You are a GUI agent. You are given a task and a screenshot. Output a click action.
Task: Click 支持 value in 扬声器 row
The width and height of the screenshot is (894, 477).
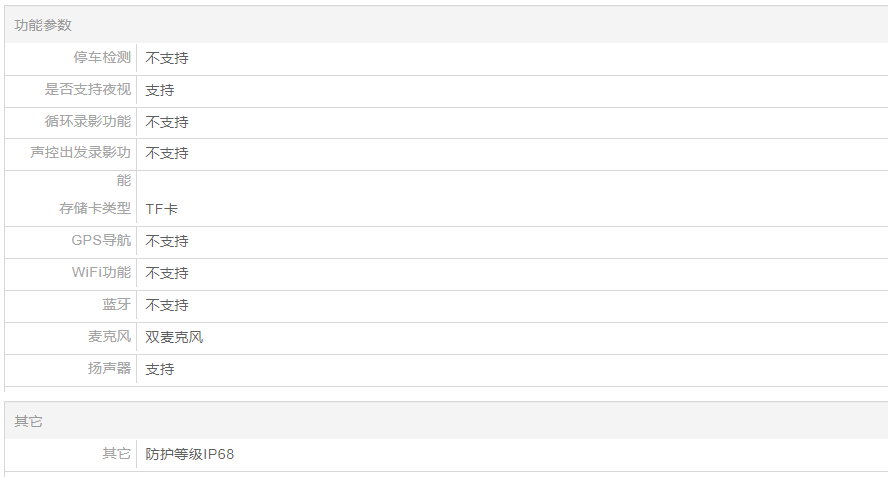[160, 369]
